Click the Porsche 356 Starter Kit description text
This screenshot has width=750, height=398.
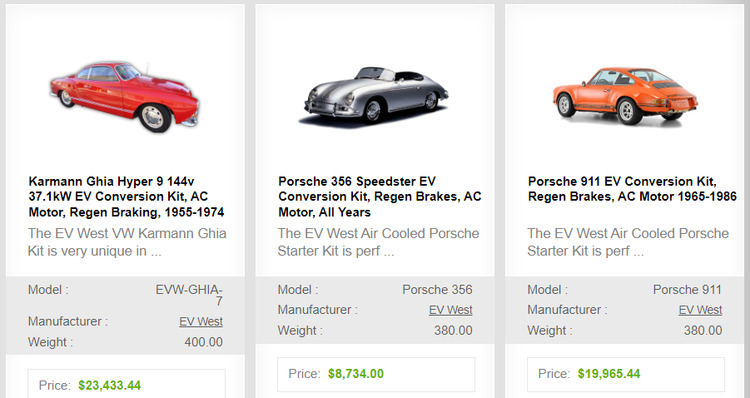point(378,242)
